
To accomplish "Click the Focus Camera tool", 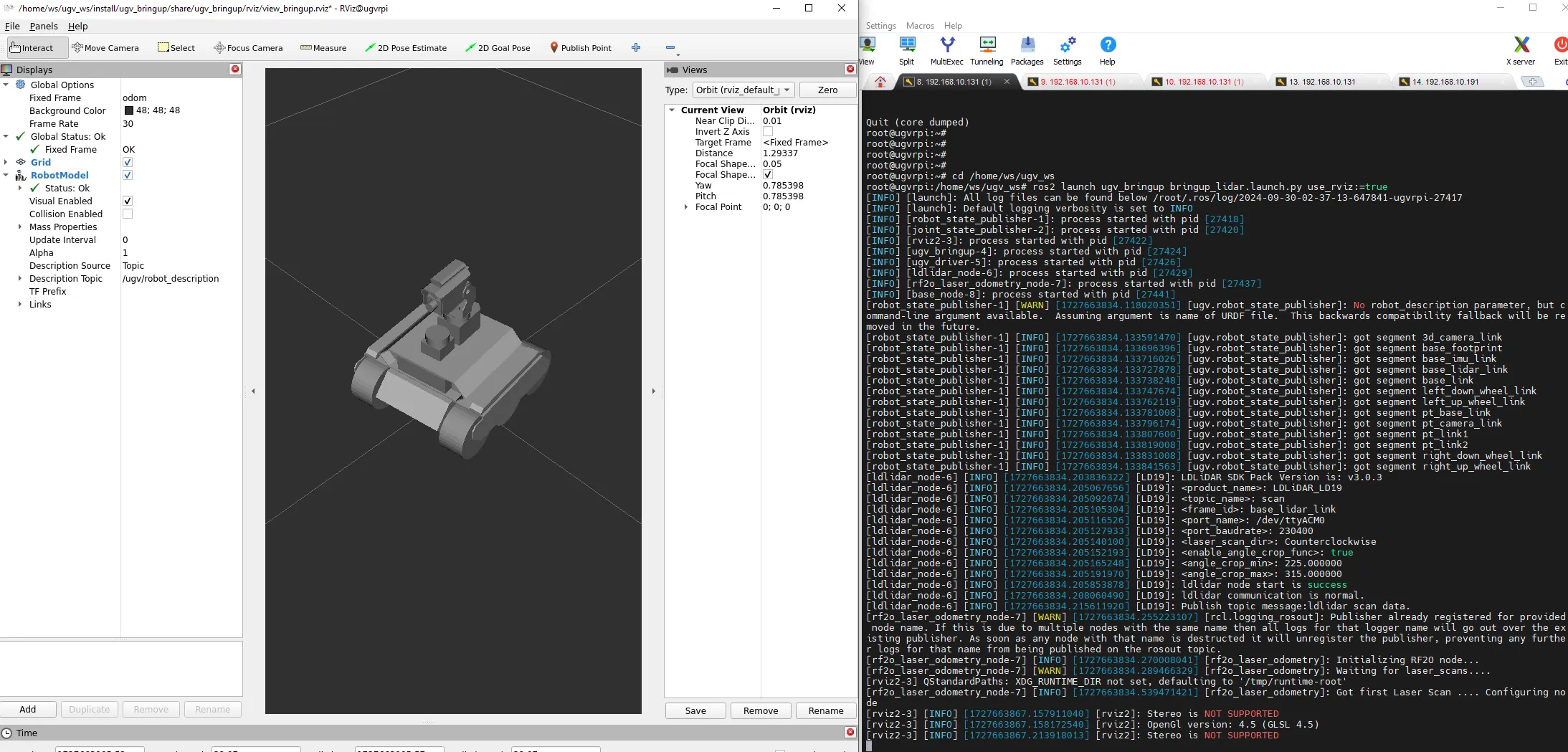I will click(248, 48).
